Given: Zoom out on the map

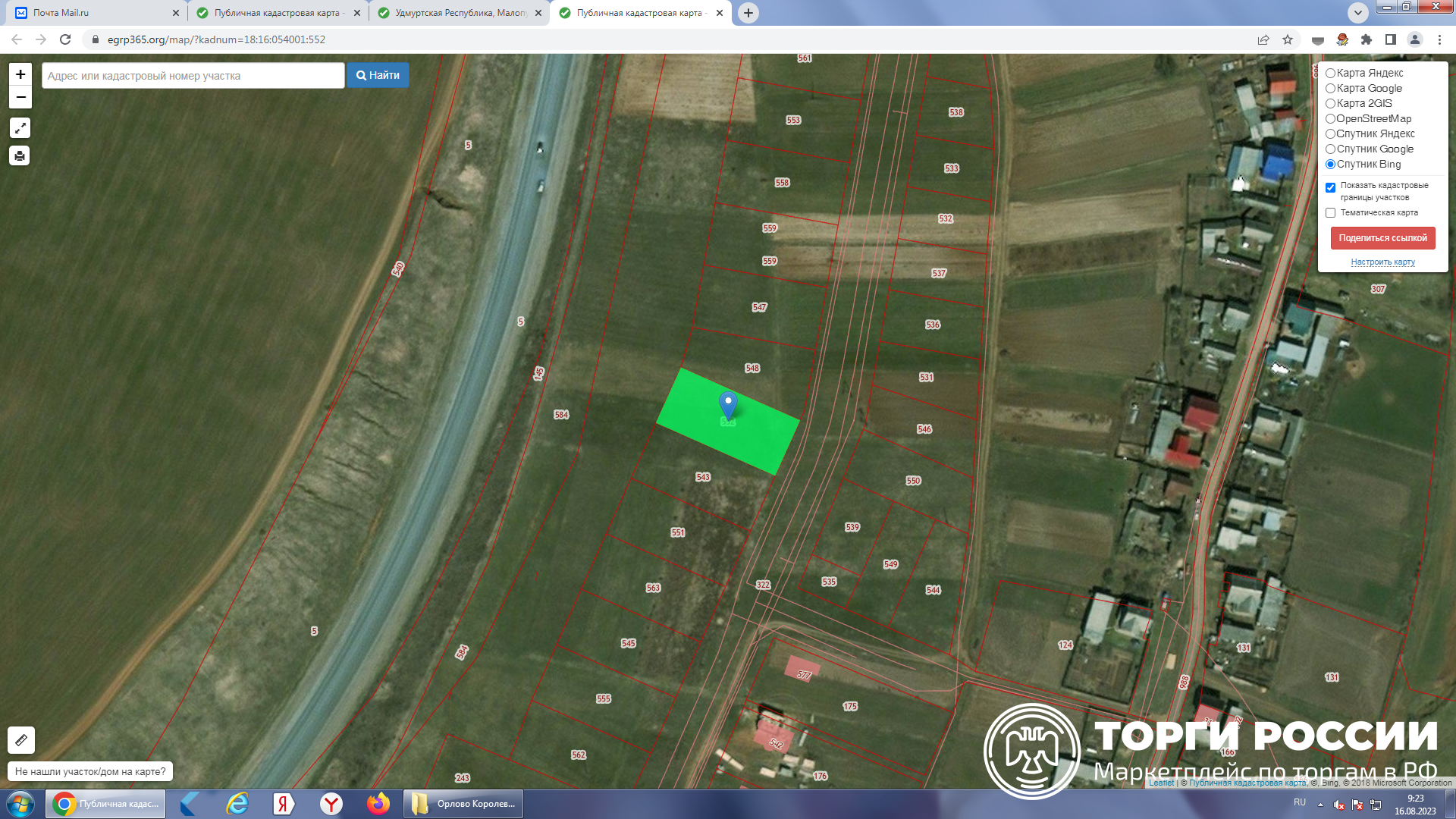Looking at the screenshot, I should pyautogui.click(x=20, y=97).
